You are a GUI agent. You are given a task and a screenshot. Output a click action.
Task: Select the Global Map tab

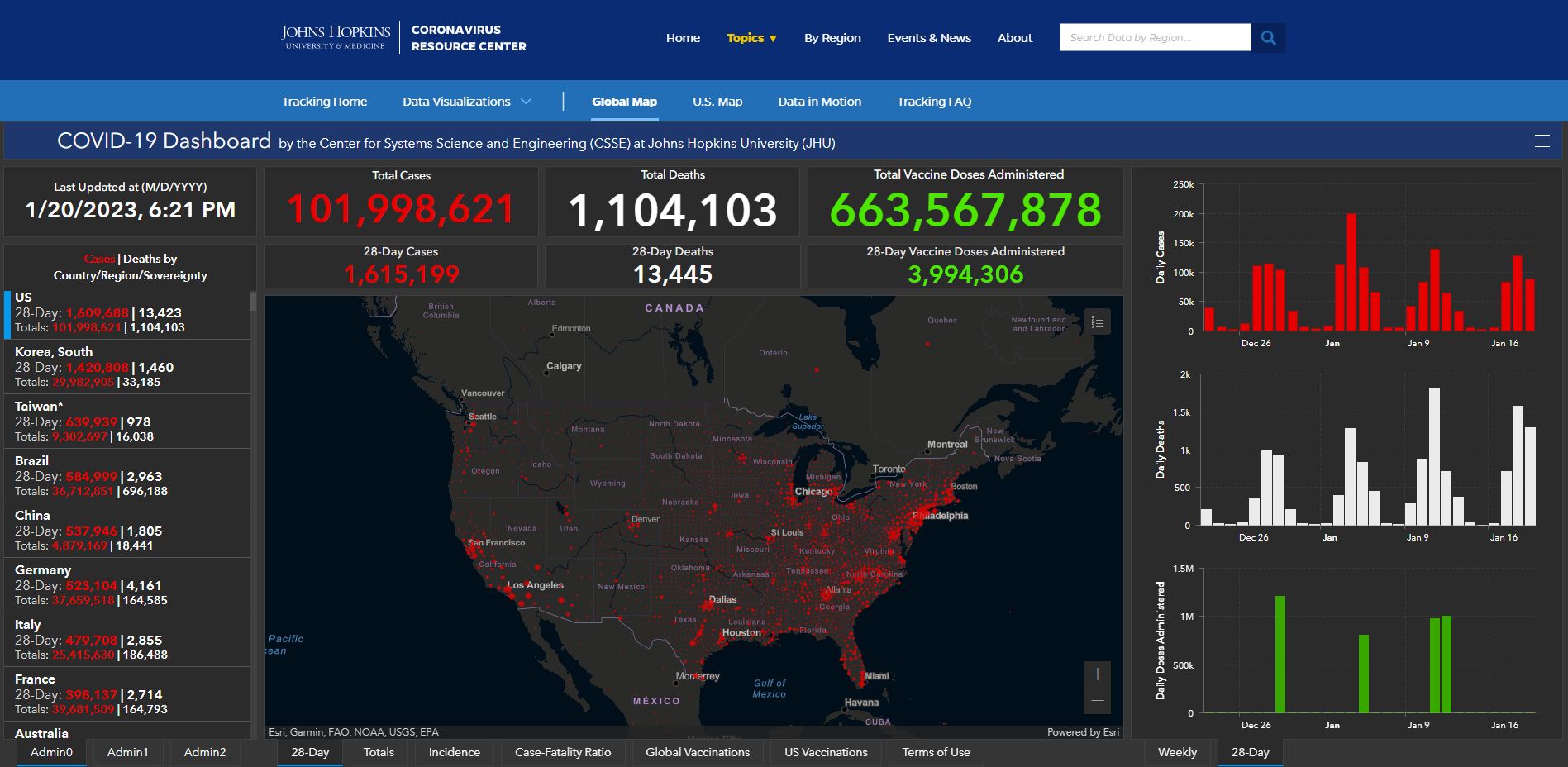click(624, 102)
